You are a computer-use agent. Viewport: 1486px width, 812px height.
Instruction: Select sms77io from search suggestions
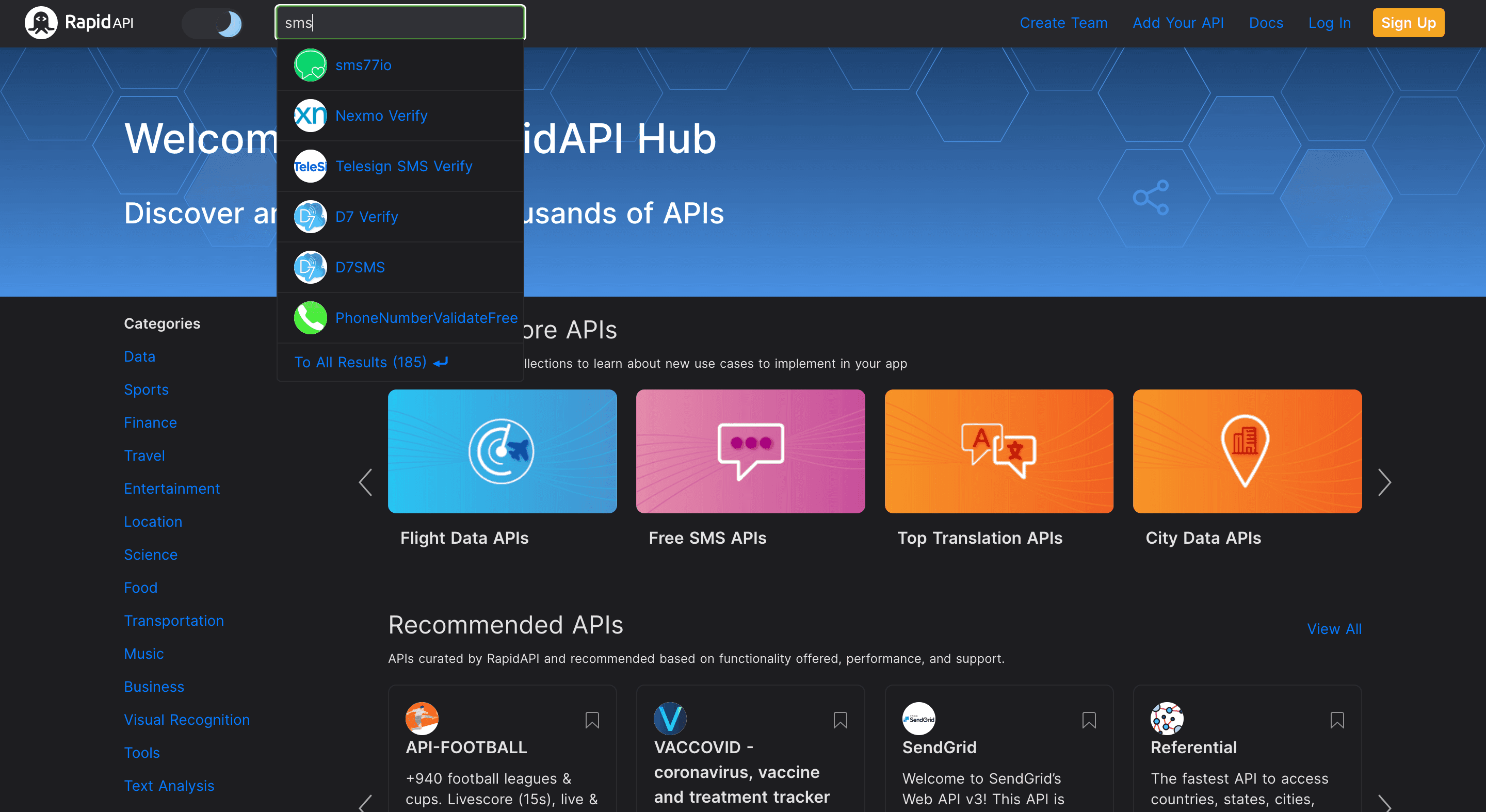click(x=400, y=65)
